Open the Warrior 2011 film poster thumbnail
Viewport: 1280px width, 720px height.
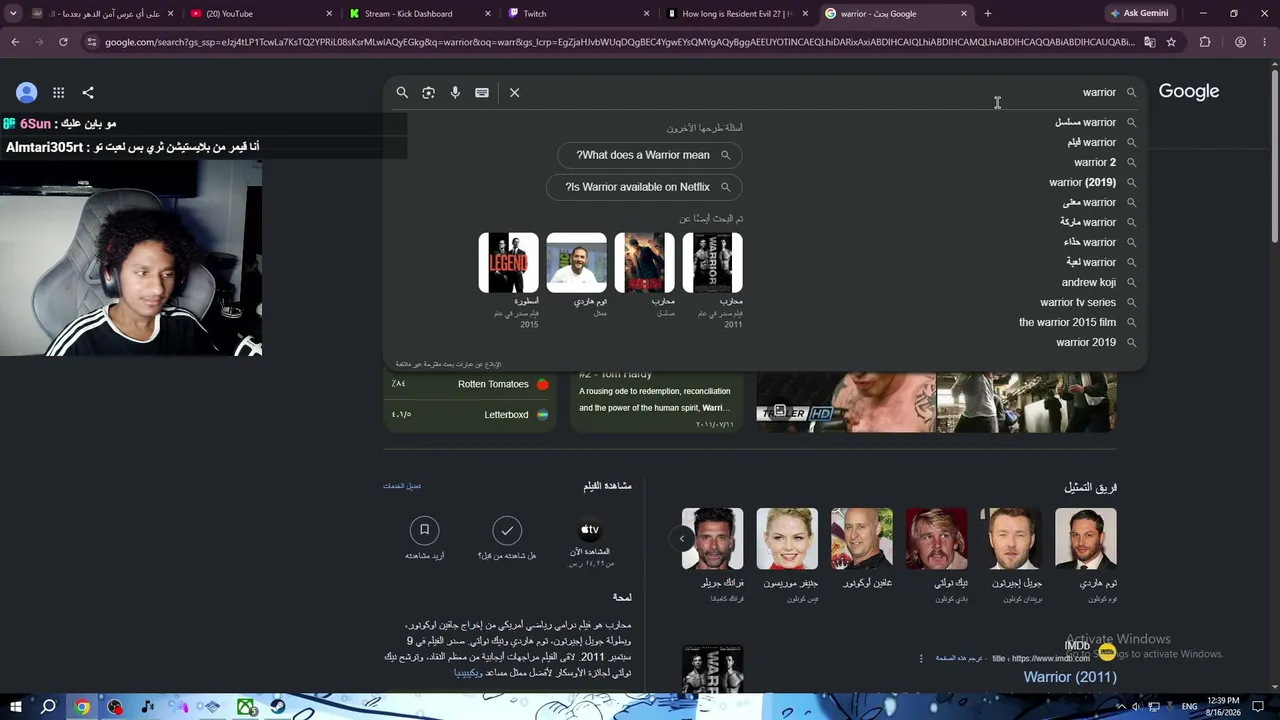tap(713, 263)
